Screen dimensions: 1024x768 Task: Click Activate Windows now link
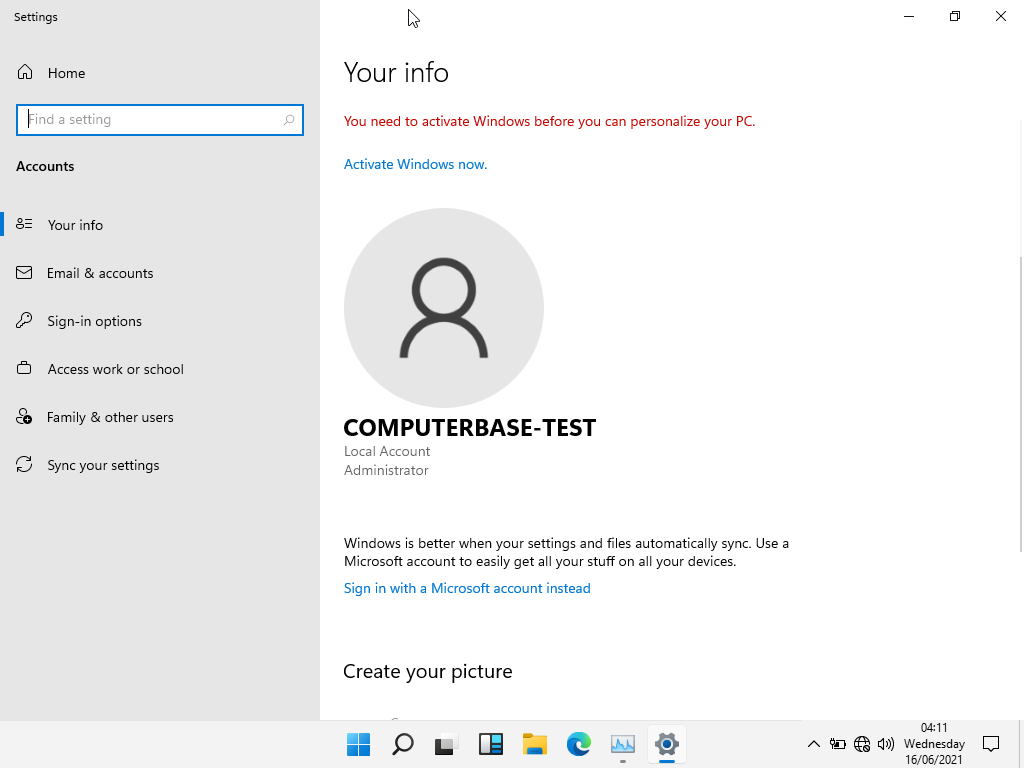(x=415, y=165)
